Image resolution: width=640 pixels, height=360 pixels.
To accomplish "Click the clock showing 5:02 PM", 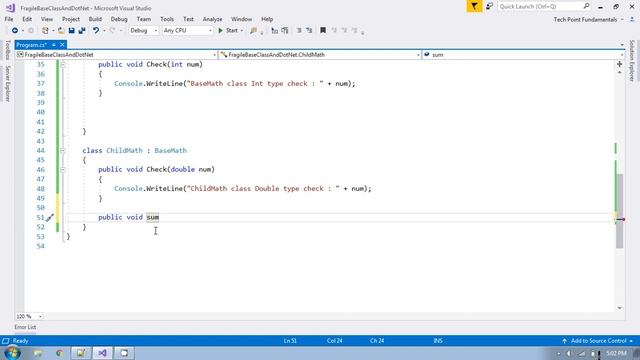I will point(616,353).
